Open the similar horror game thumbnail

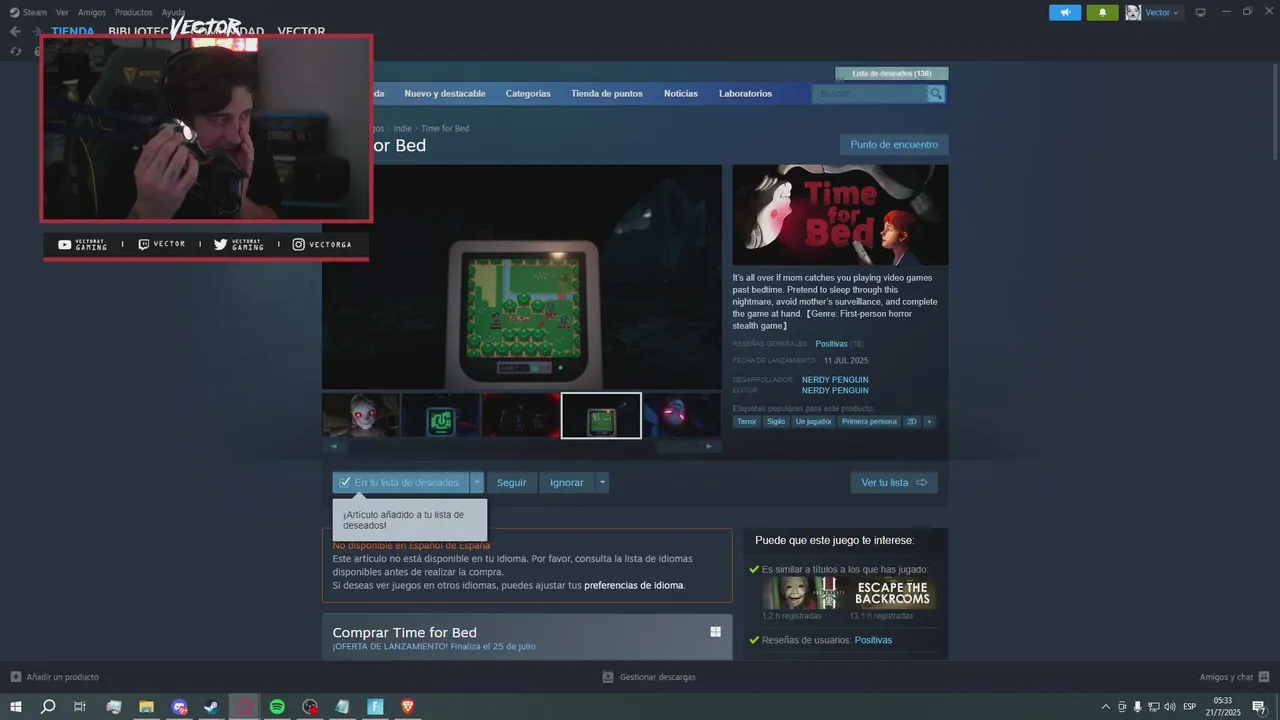pyautogui.click(x=805, y=593)
